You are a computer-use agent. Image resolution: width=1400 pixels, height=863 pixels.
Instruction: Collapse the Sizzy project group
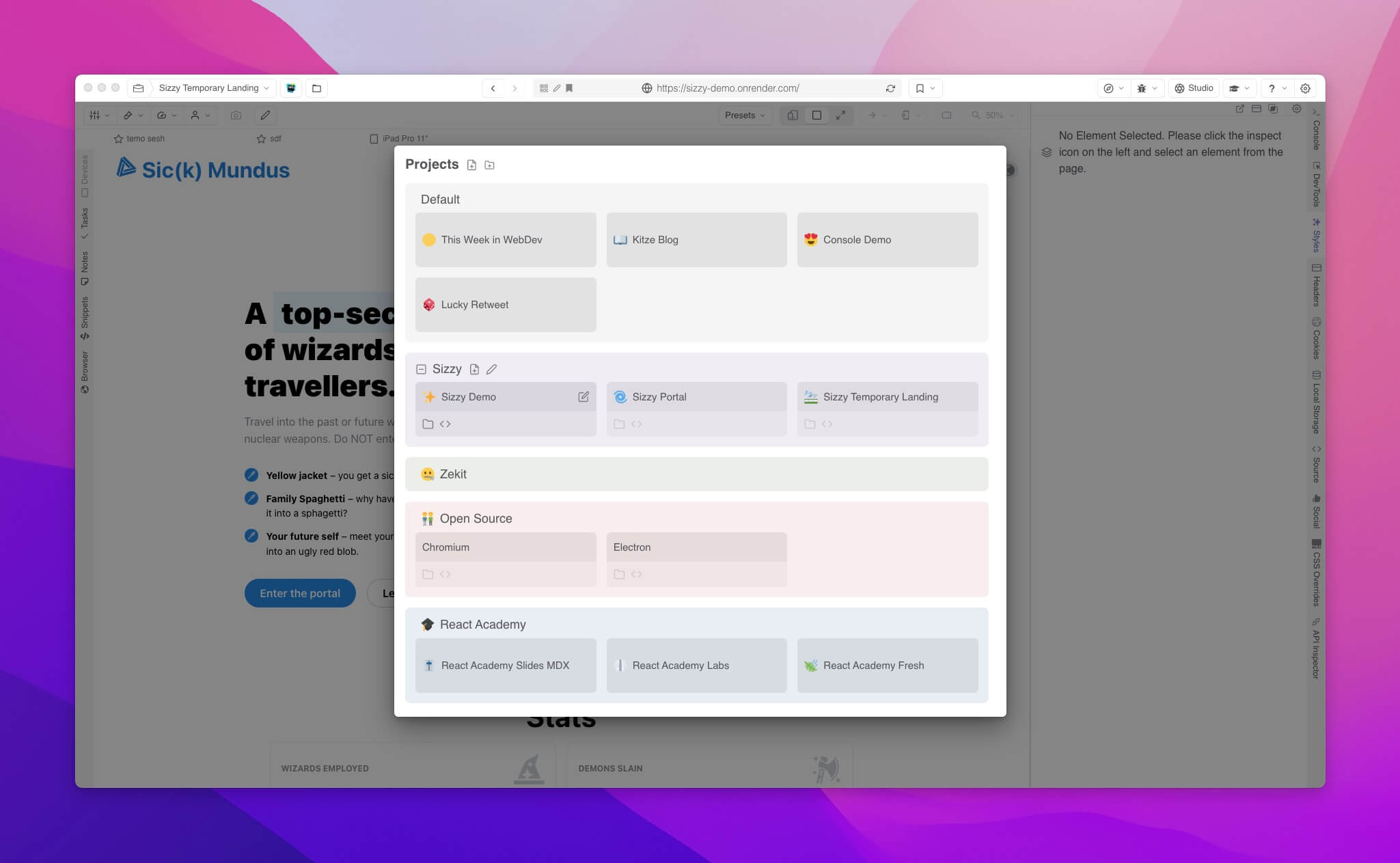[x=421, y=369]
